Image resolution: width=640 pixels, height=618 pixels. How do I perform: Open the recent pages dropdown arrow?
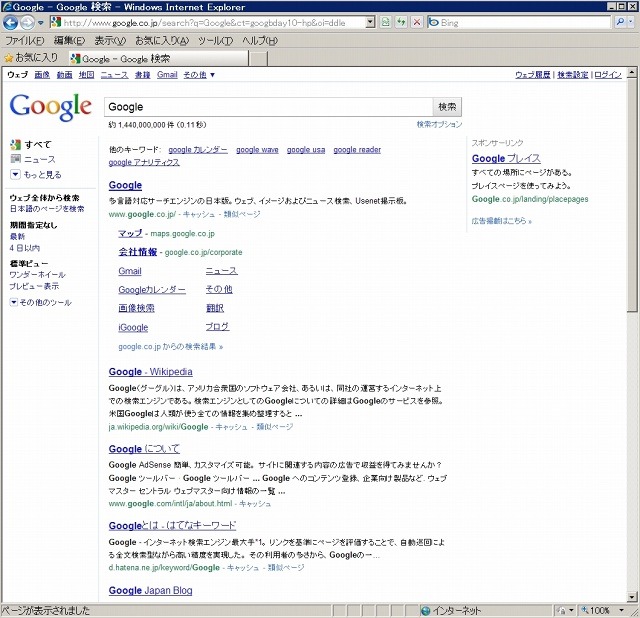tap(40, 23)
